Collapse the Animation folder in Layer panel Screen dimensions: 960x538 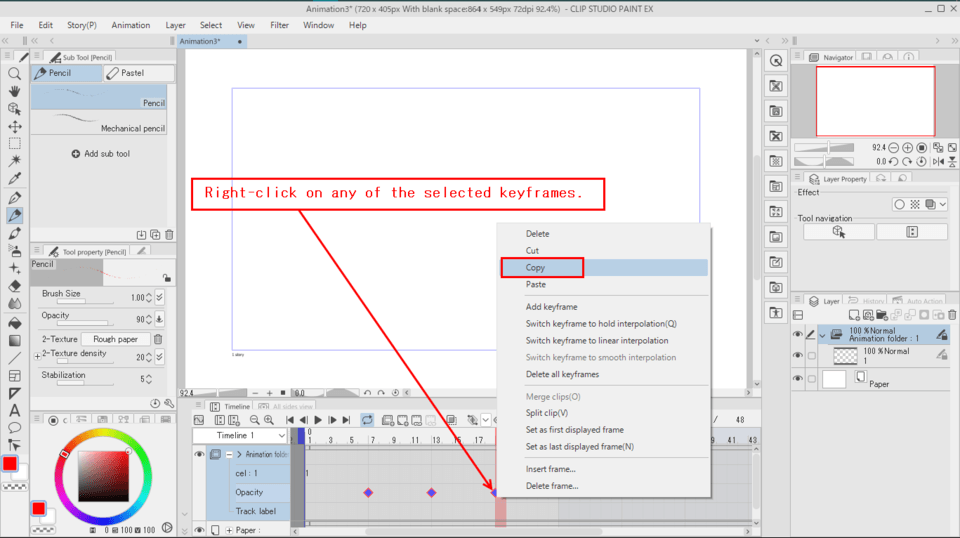pos(820,335)
